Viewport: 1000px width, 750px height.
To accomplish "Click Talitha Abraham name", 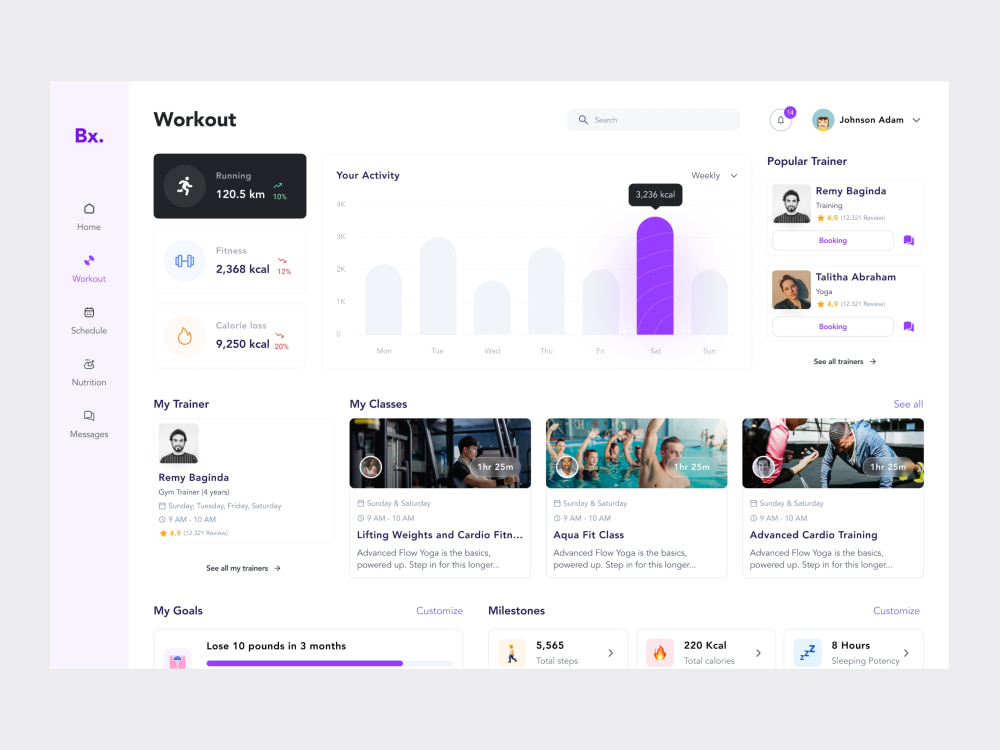I will [856, 277].
